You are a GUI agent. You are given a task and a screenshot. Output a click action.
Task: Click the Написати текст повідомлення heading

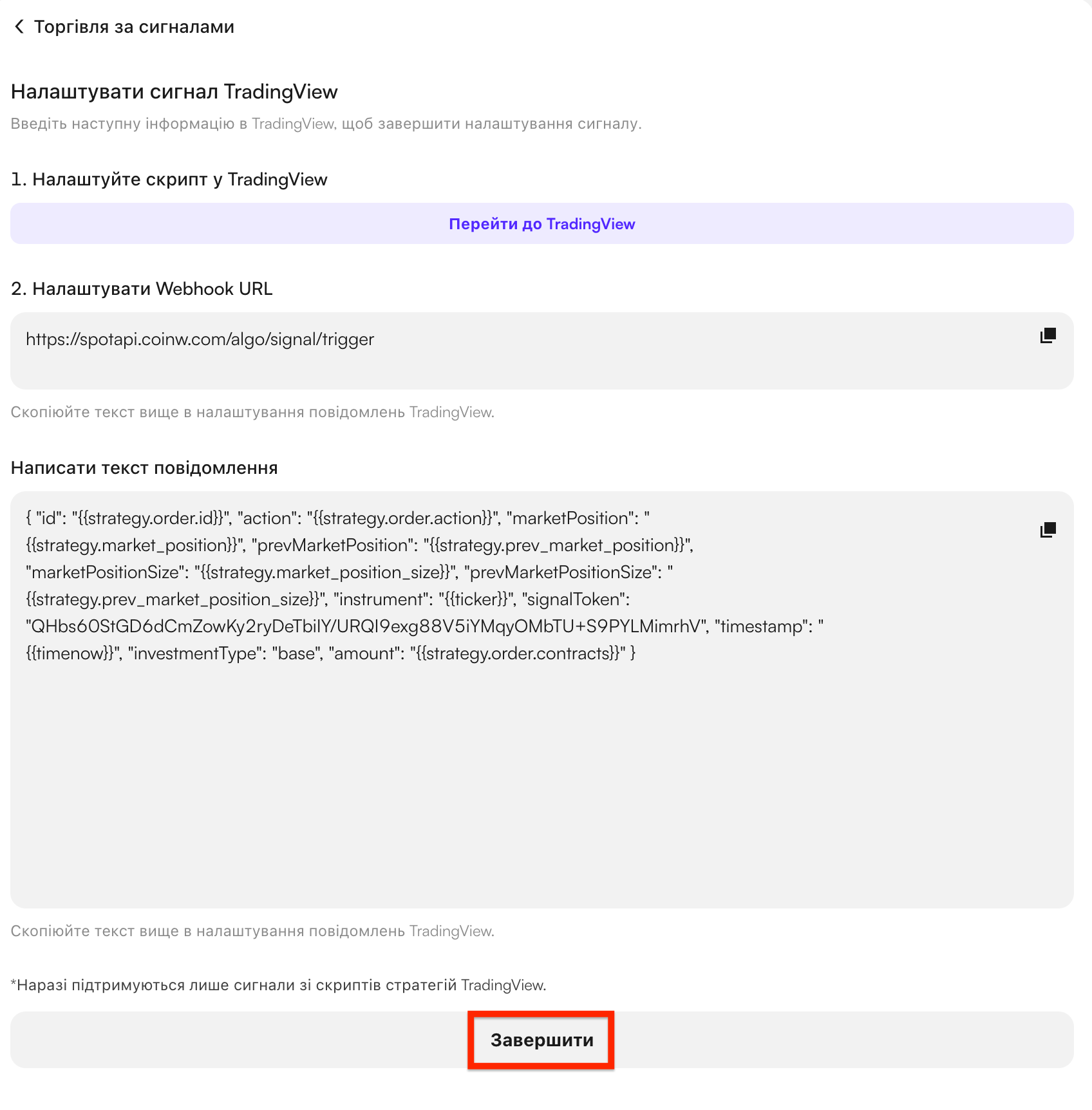pyautogui.click(x=144, y=468)
